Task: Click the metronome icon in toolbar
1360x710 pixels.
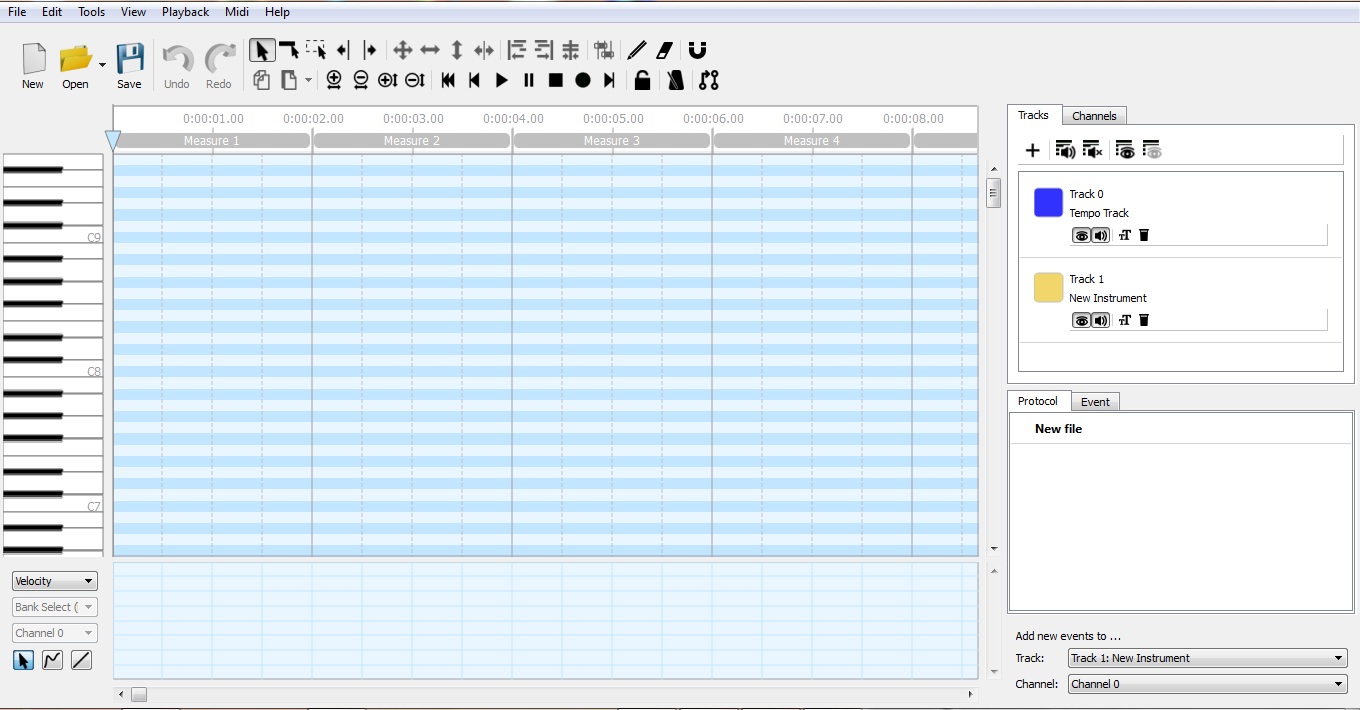Action: click(x=675, y=80)
